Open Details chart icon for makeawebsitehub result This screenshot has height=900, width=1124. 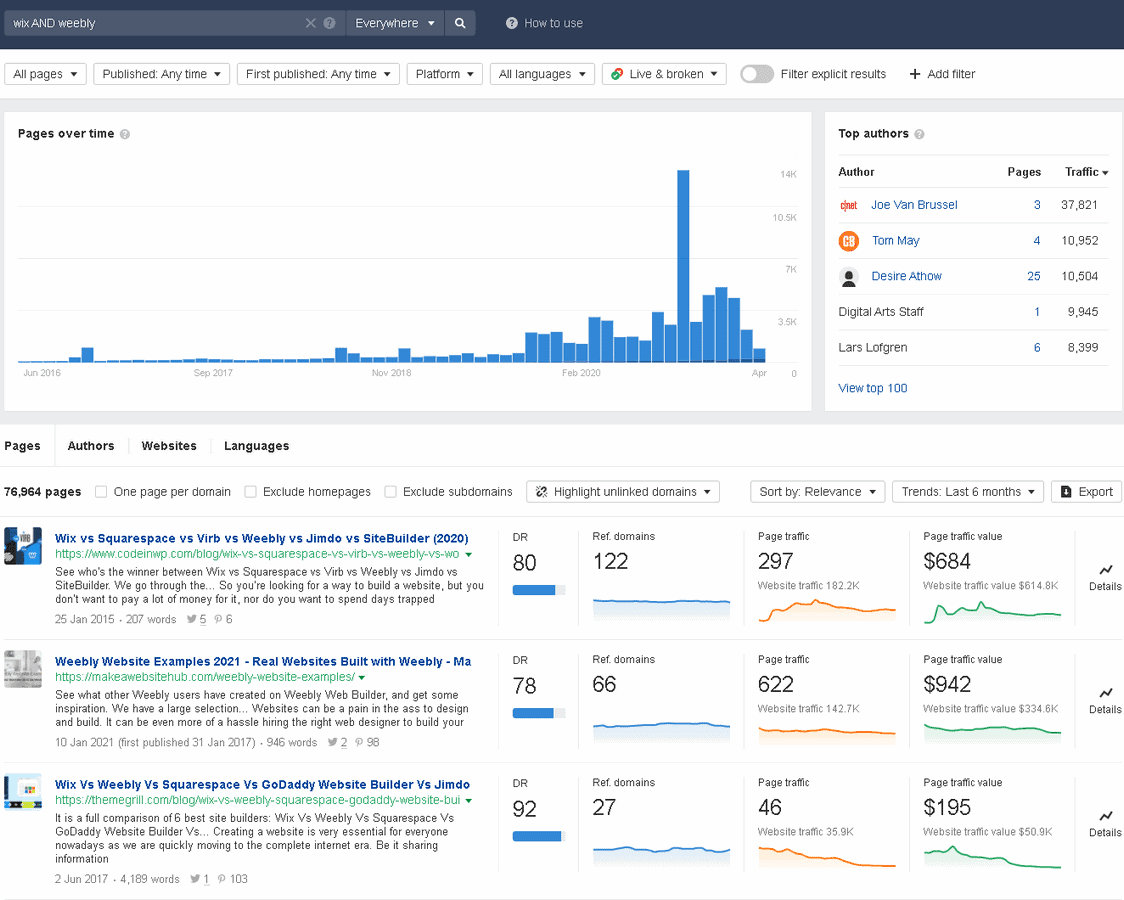pos(1106,693)
